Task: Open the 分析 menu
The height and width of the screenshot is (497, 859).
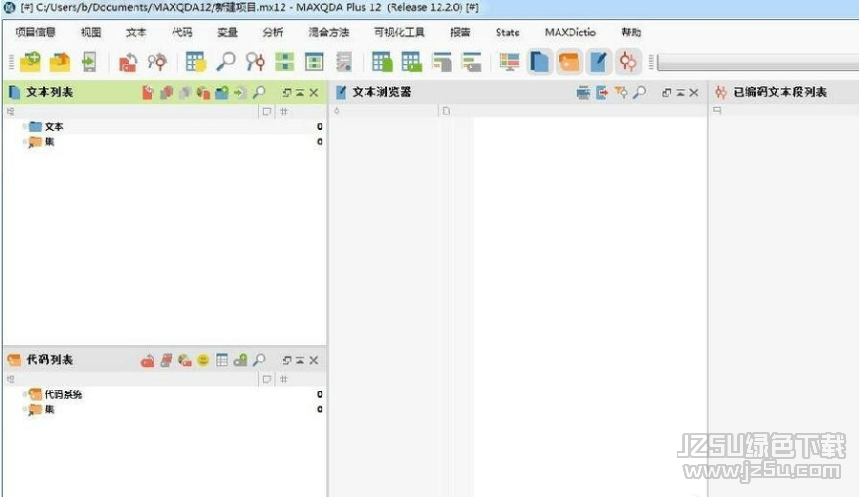Action: tap(273, 32)
